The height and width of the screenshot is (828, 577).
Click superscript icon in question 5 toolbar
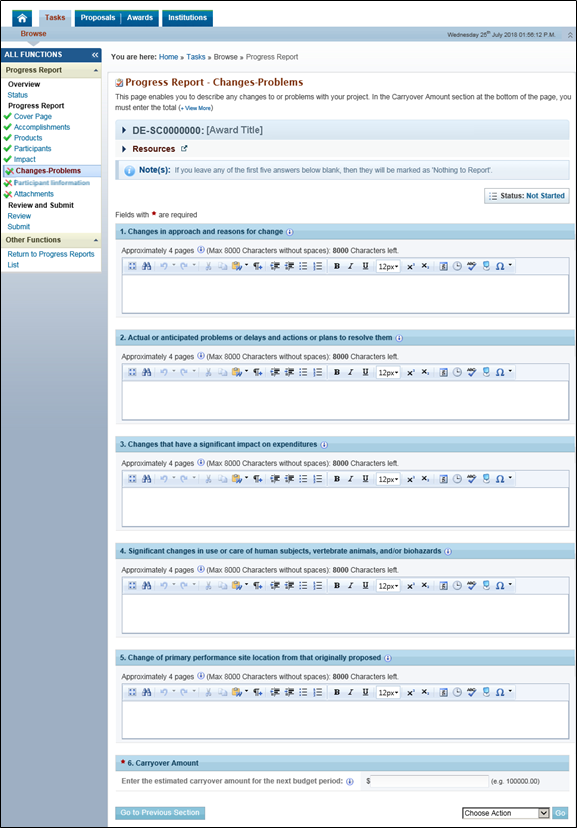[x=410, y=692]
